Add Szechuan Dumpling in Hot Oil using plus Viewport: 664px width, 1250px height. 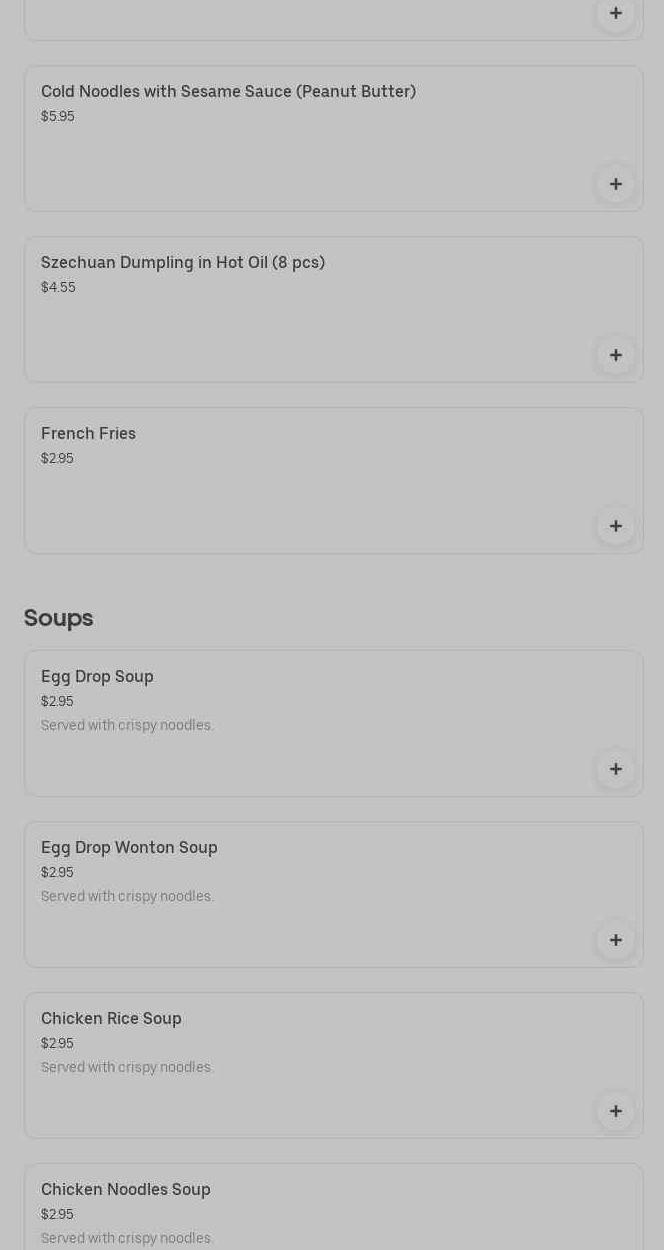pyautogui.click(x=616, y=355)
